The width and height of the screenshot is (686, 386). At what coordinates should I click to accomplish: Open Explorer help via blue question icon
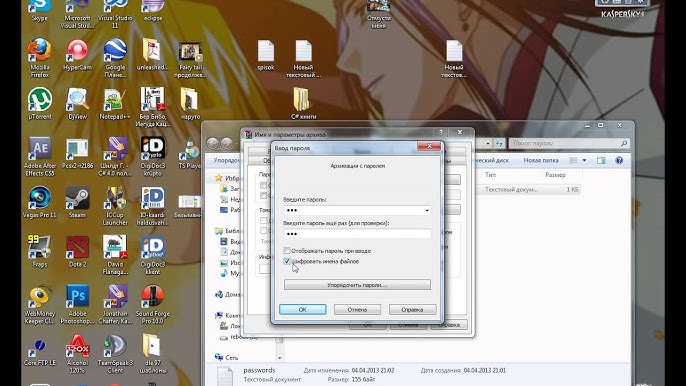619,161
